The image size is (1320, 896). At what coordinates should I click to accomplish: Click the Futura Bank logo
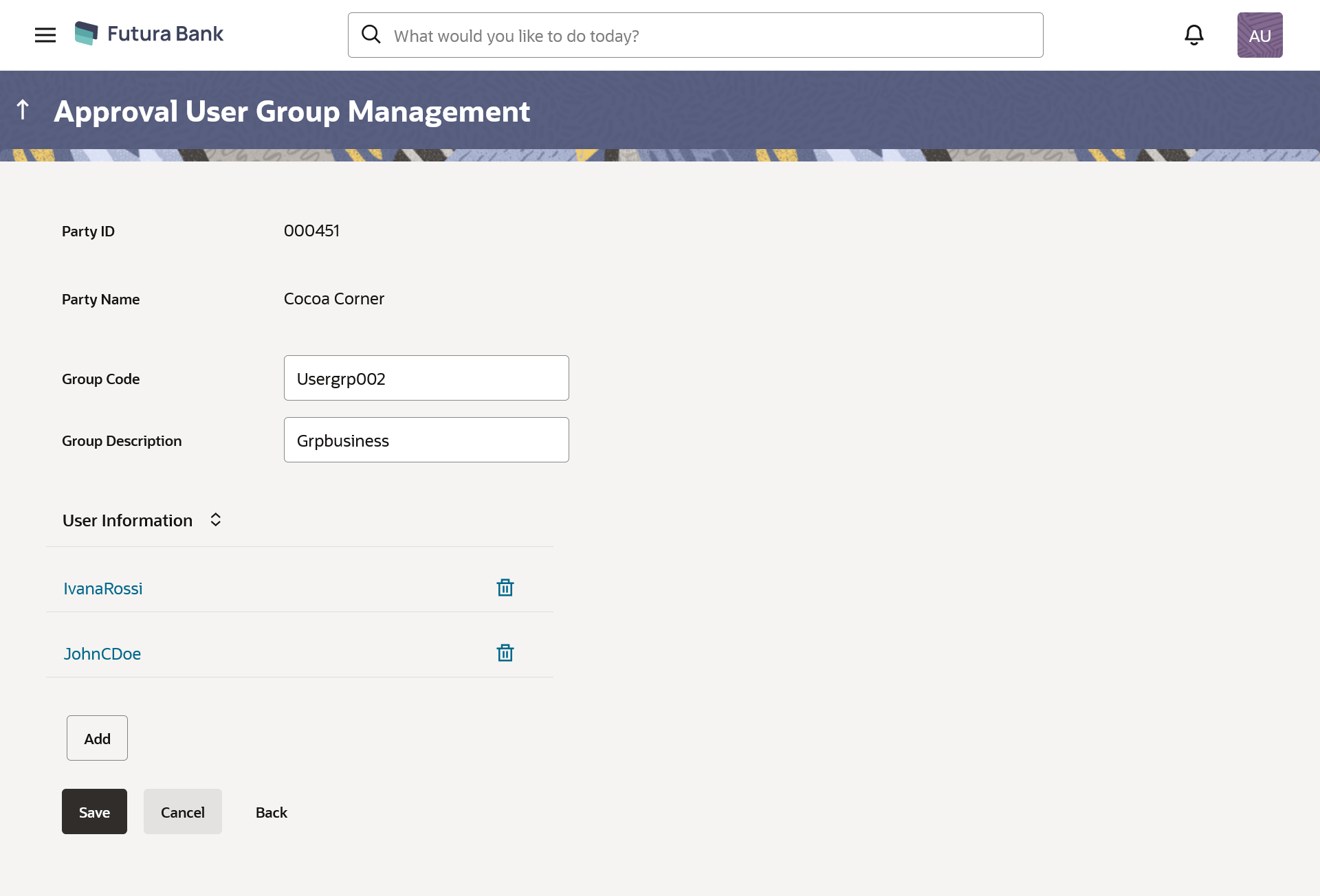tap(149, 34)
